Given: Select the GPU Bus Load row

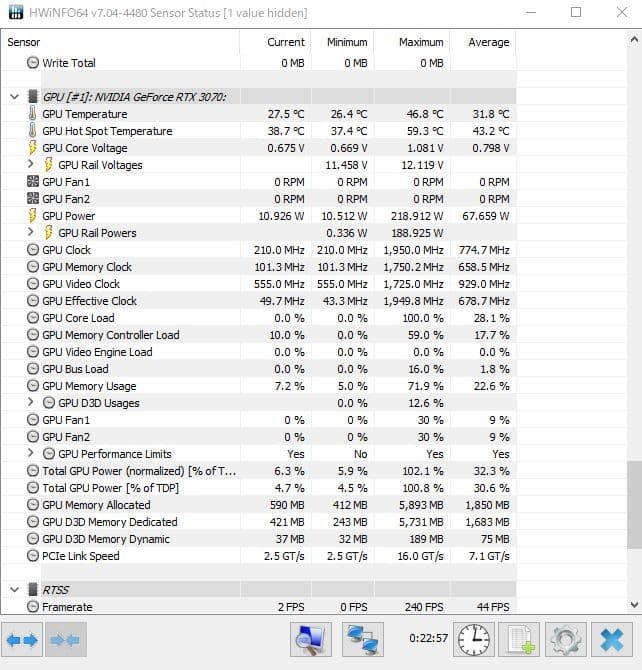Looking at the screenshot, I should click(x=259, y=369).
